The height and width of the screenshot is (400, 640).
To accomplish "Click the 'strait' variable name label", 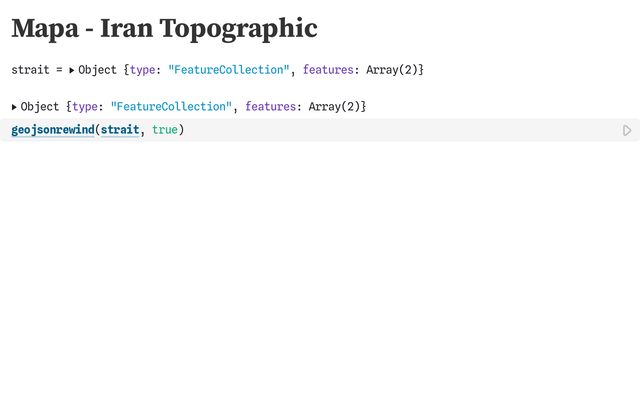I will (31, 70).
